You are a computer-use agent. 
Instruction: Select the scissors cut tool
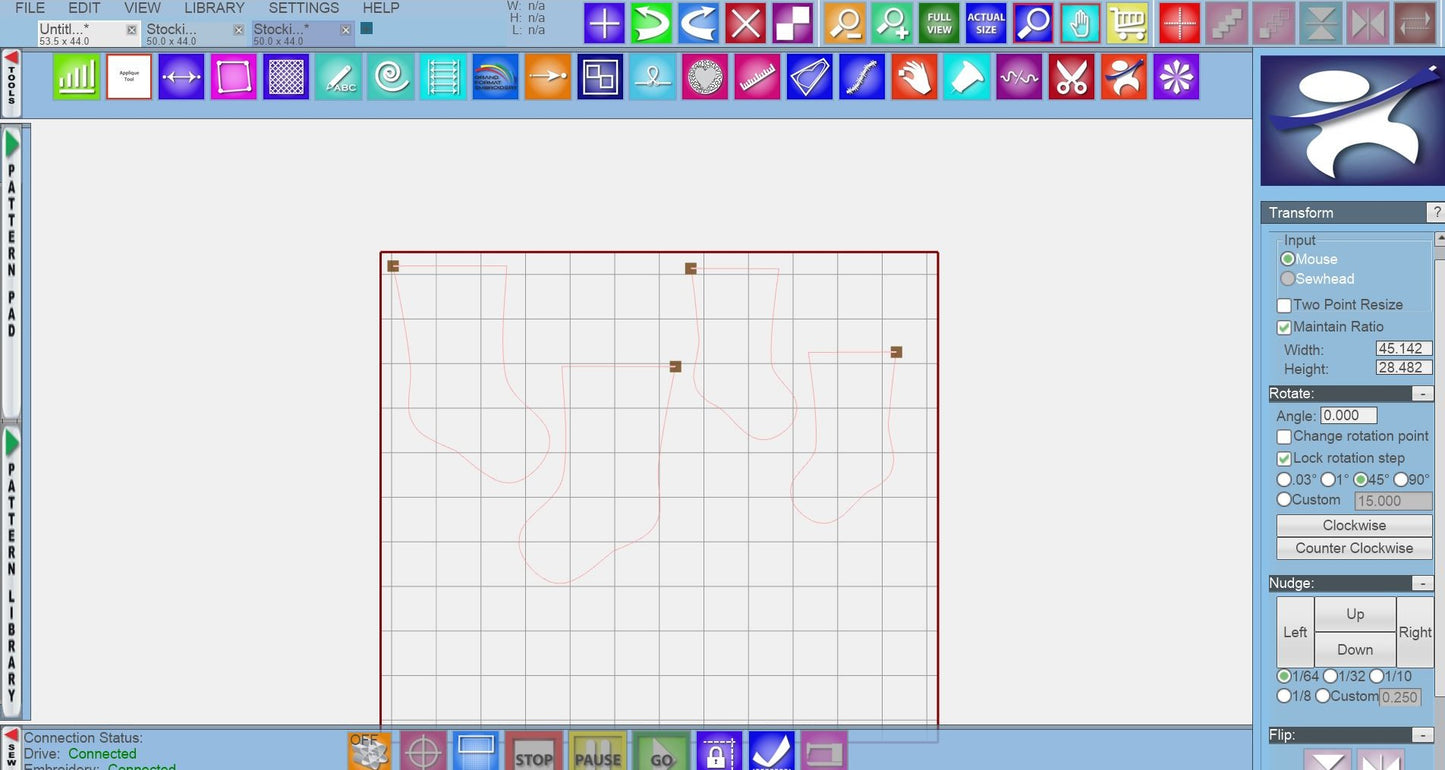click(1071, 77)
